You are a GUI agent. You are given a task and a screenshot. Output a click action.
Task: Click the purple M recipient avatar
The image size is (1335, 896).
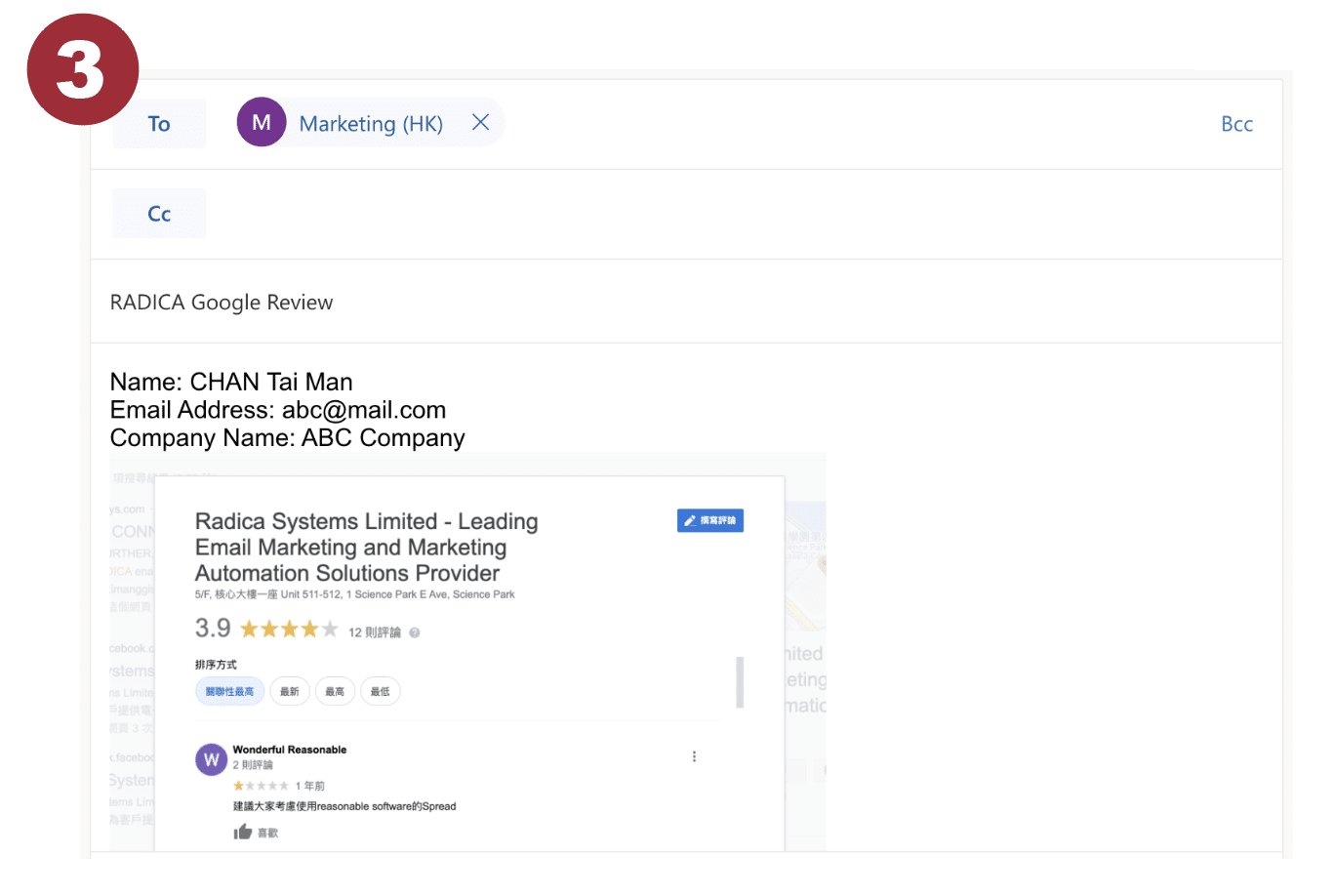[x=262, y=122]
